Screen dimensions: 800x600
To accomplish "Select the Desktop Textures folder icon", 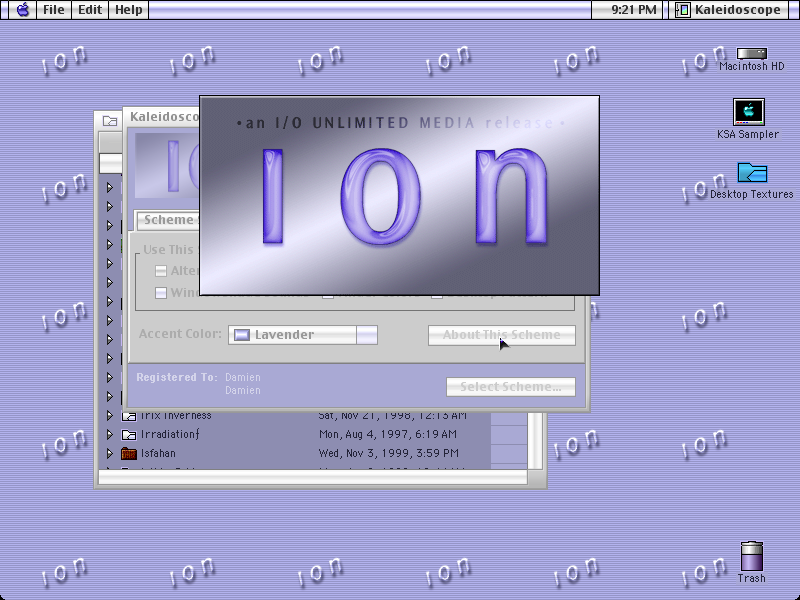I will 752,172.
